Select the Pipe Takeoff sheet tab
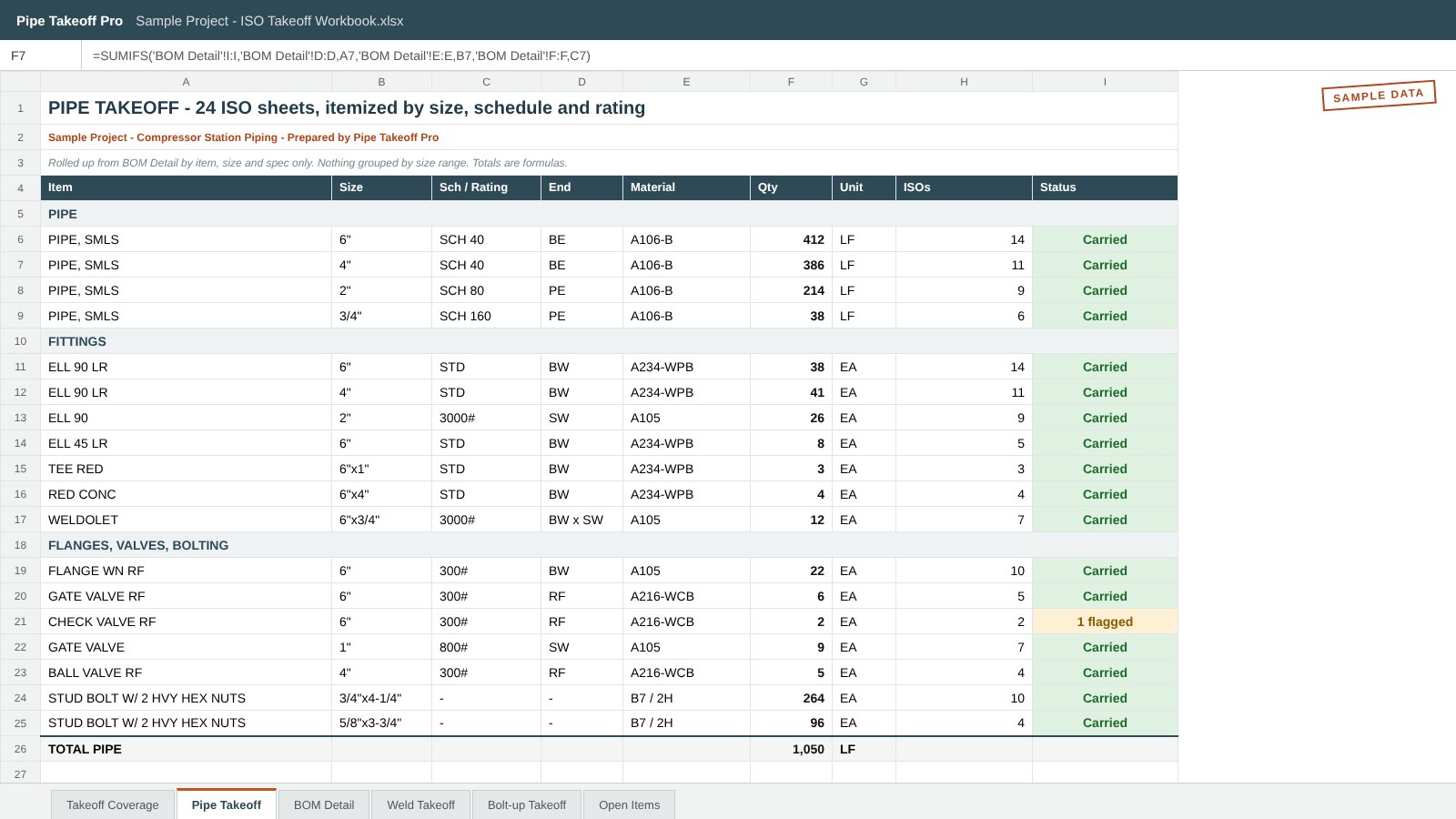This screenshot has width=1456, height=819. [x=227, y=804]
